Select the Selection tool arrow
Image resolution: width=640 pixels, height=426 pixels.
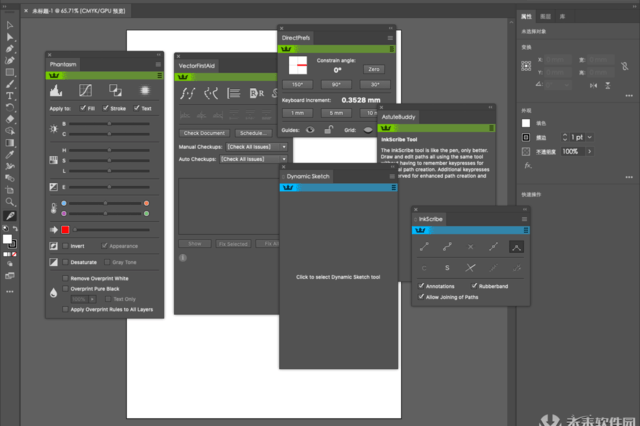point(10,25)
